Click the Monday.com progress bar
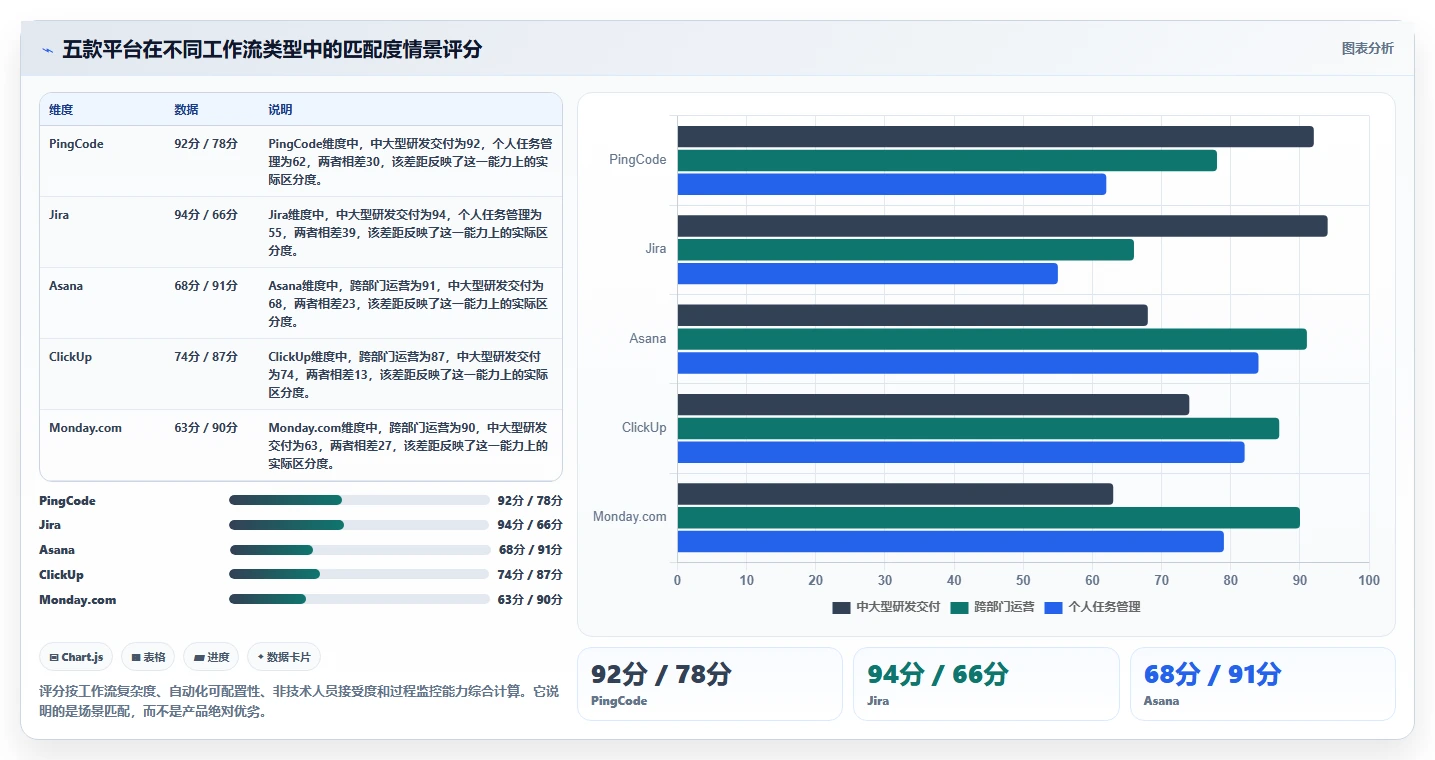The height and width of the screenshot is (760, 1435). click(360, 599)
